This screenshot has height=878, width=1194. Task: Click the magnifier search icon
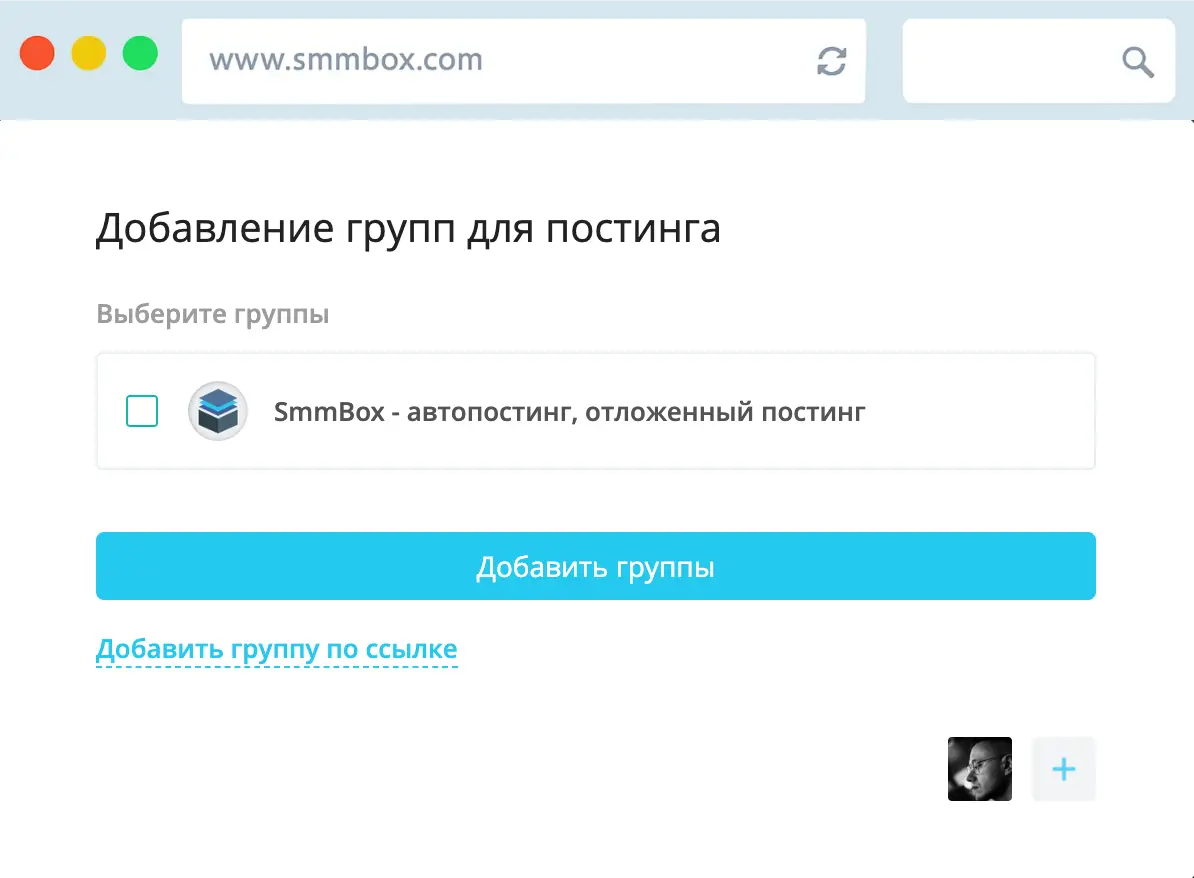click(1138, 62)
